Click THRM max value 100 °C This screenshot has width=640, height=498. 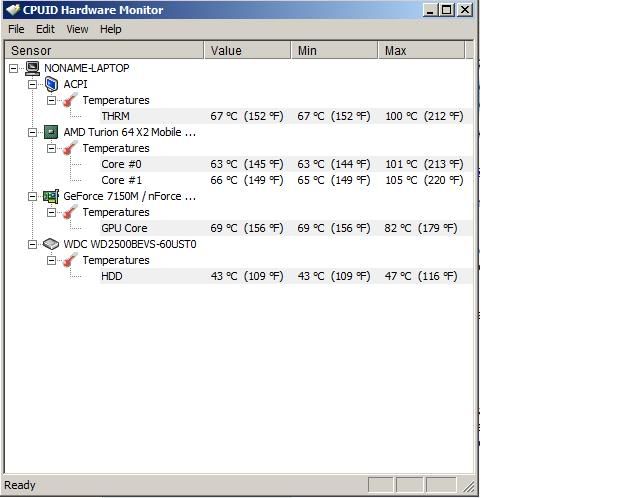pyautogui.click(x=424, y=116)
